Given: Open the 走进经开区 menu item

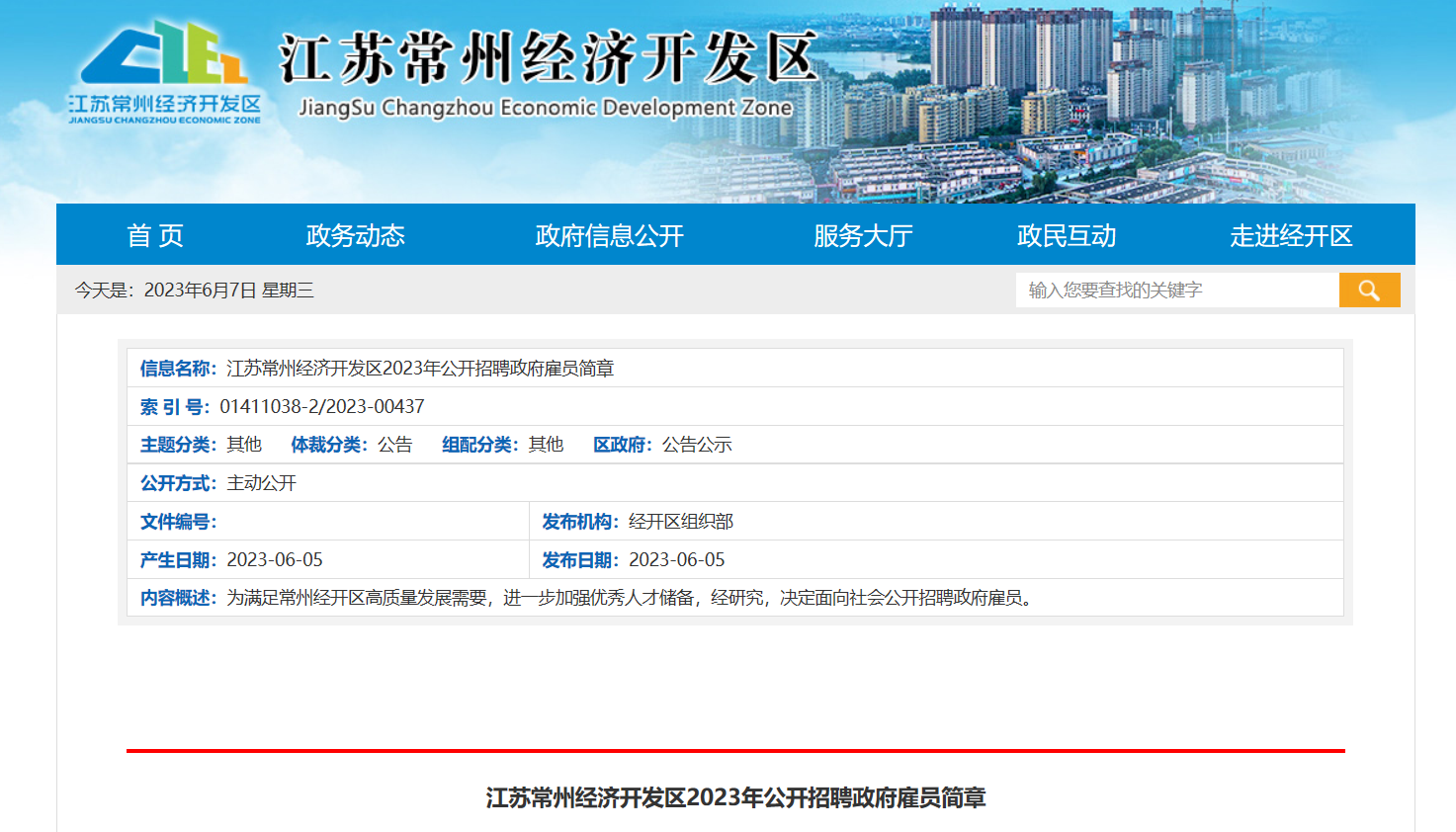Looking at the screenshot, I should click(x=1291, y=235).
